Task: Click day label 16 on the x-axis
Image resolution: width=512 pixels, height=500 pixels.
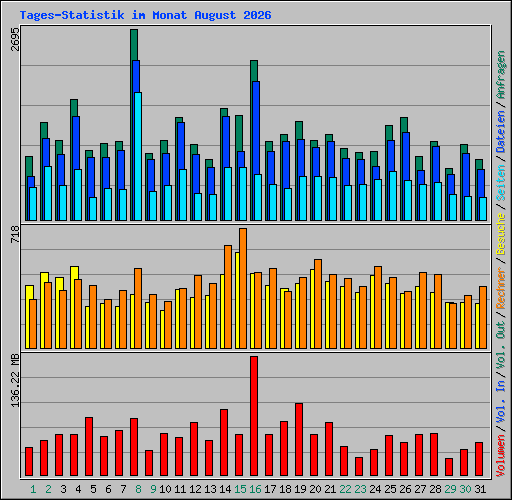Action: pos(255,489)
